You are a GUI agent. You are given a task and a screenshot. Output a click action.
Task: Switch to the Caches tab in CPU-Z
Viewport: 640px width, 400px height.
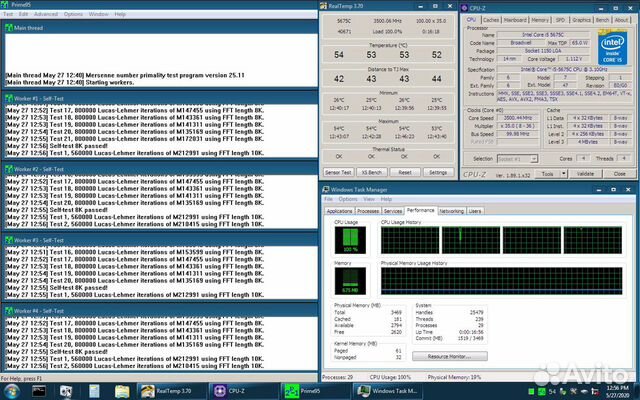click(491, 20)
